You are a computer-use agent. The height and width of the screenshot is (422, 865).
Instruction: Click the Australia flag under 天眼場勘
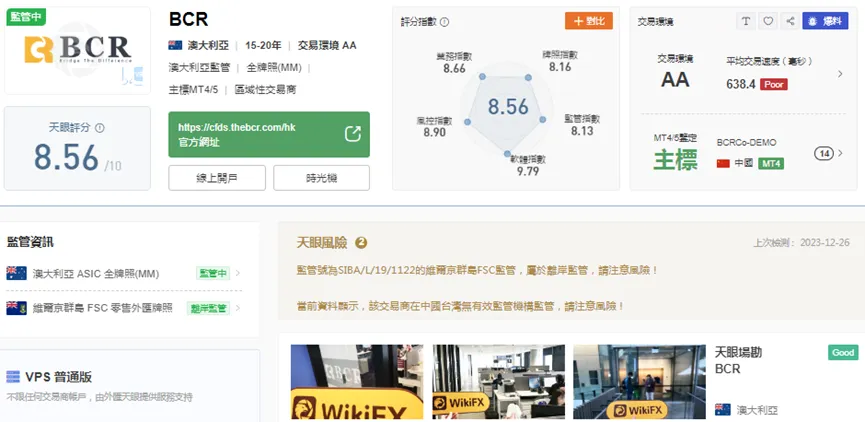[x=723, y=410]
